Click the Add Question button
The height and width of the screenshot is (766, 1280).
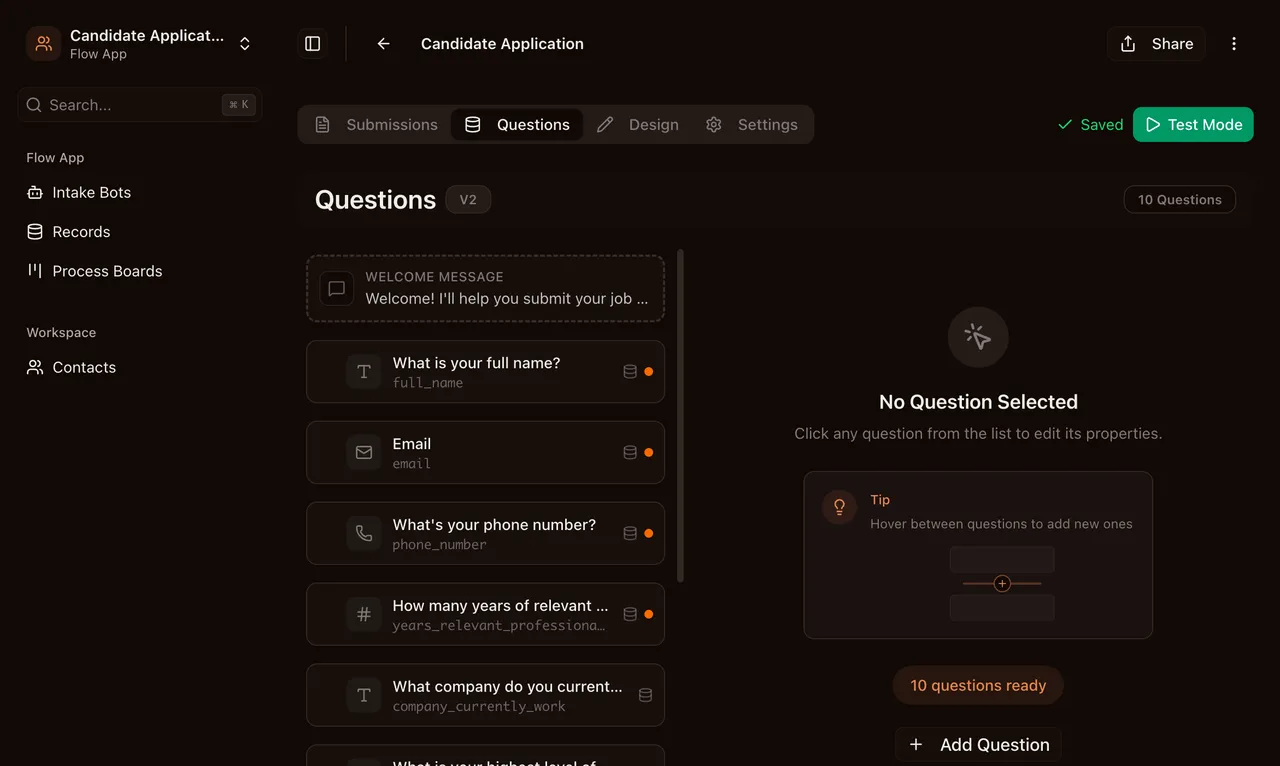(x=977, y=744)
